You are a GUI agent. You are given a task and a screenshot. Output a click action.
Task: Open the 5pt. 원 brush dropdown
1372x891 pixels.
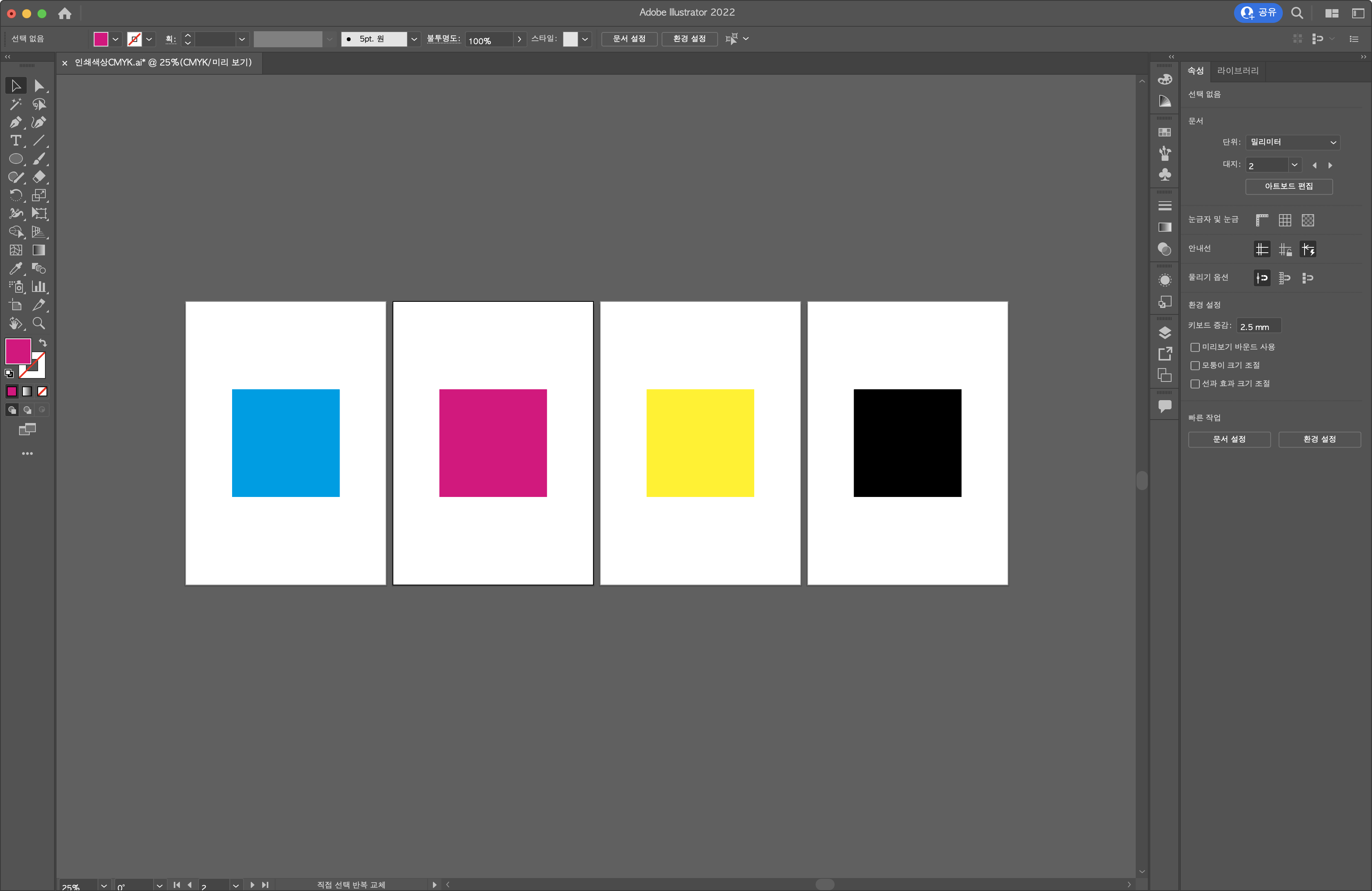(x=414, y=39)
